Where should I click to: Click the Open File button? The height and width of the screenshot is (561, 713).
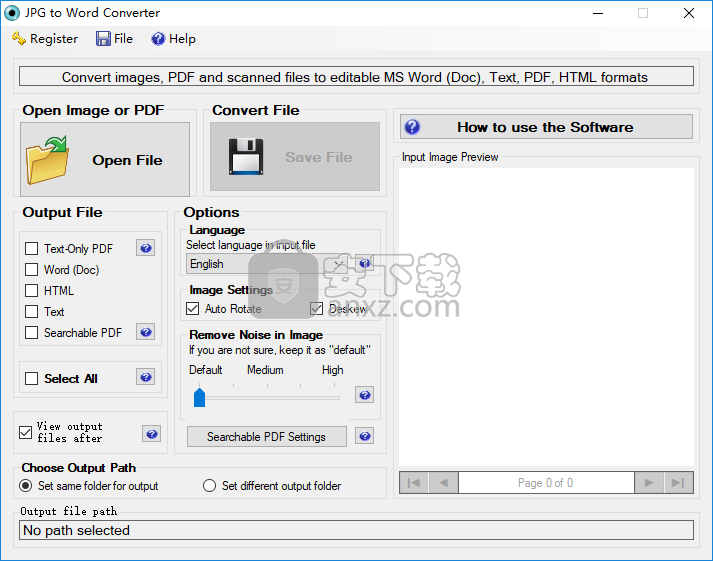pos(105,159)
